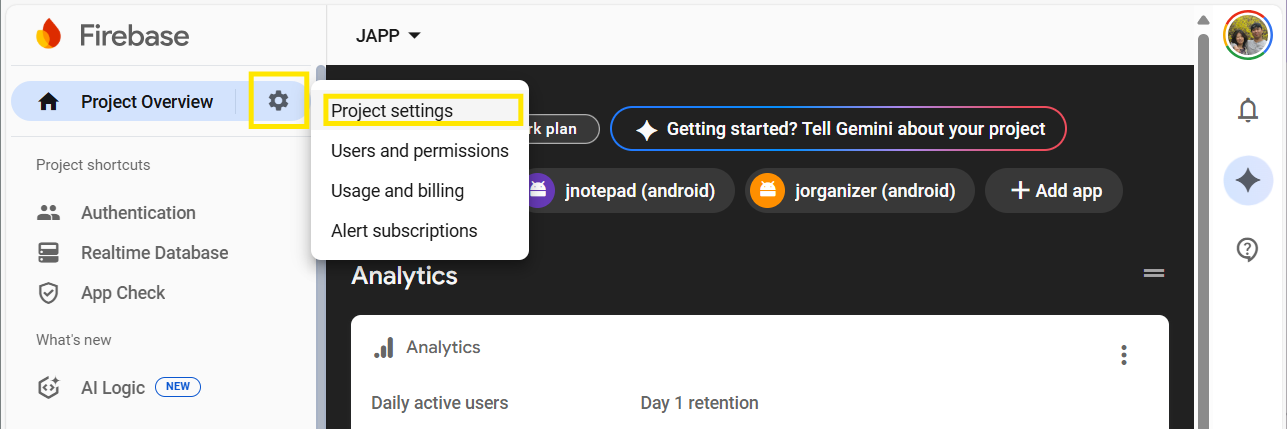The width and height of the screenshot is (1287, 429).
Task: Open Authentication in the sidebar
Action: click(138, 213)
